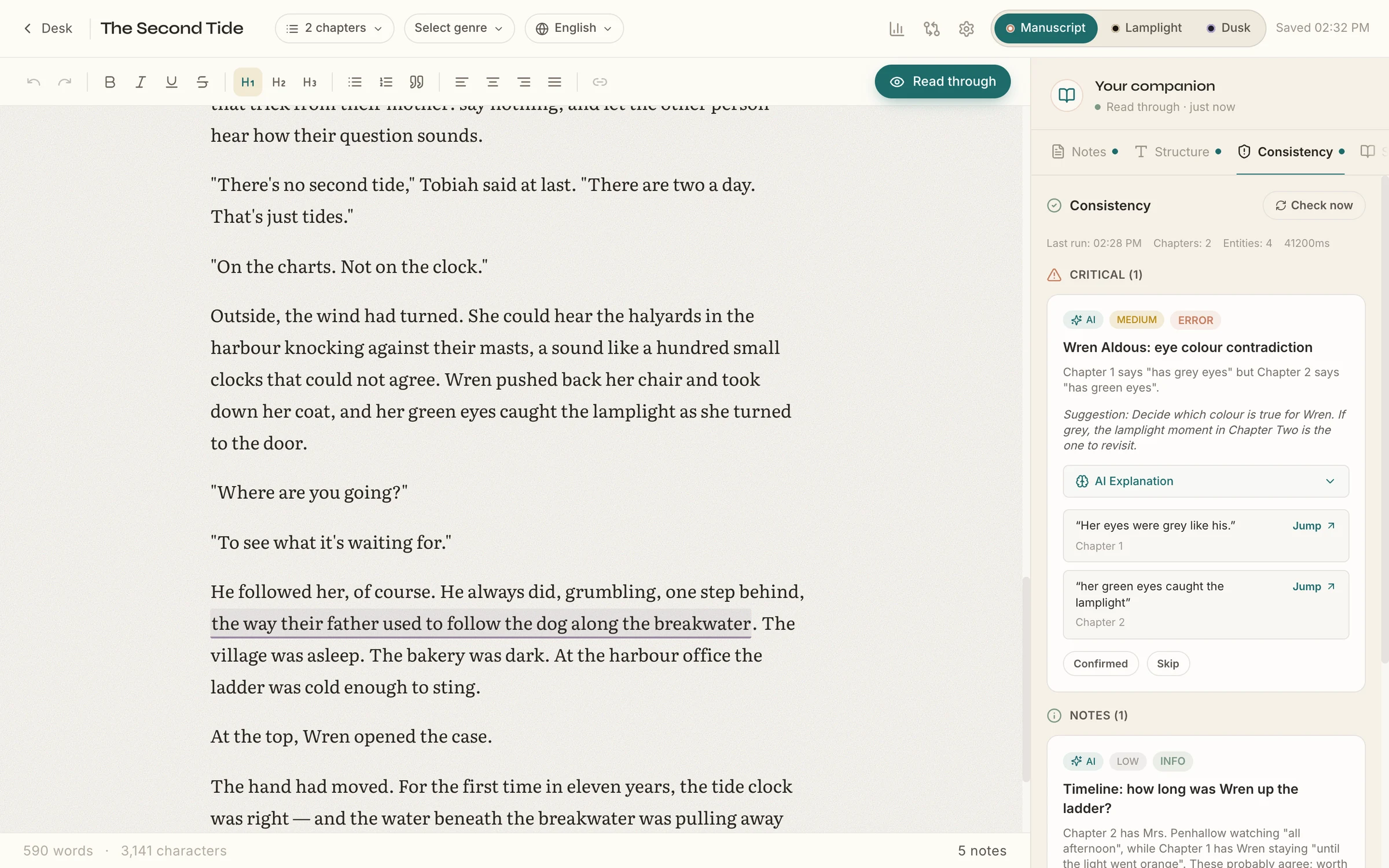Align text right
The height and width of the screenshot is (868, 1389).
[524, 82]
